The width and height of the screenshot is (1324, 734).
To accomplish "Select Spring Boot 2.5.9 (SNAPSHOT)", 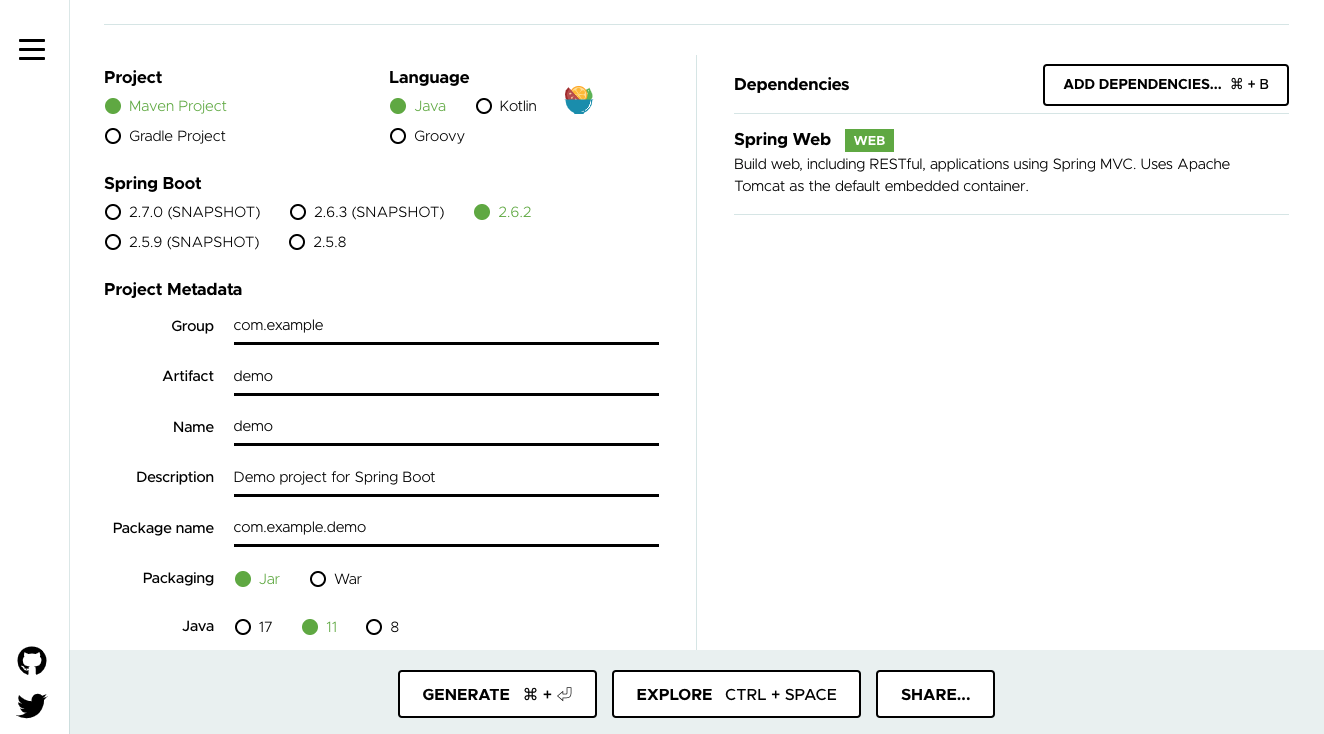I will pyautogui.click(x=182, y=242).
